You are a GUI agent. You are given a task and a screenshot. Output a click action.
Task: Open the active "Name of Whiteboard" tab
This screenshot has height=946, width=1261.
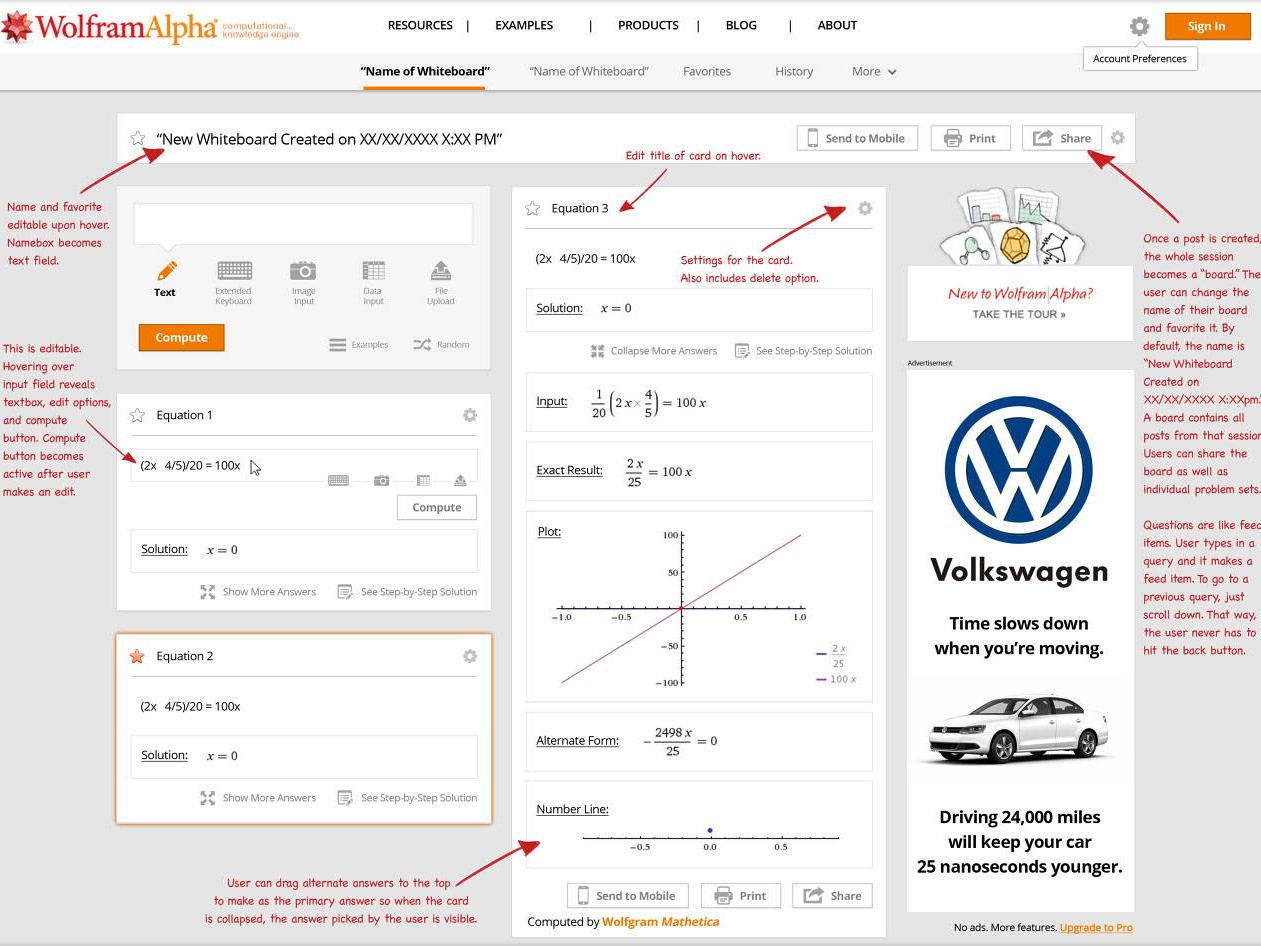tap(425, 71)
